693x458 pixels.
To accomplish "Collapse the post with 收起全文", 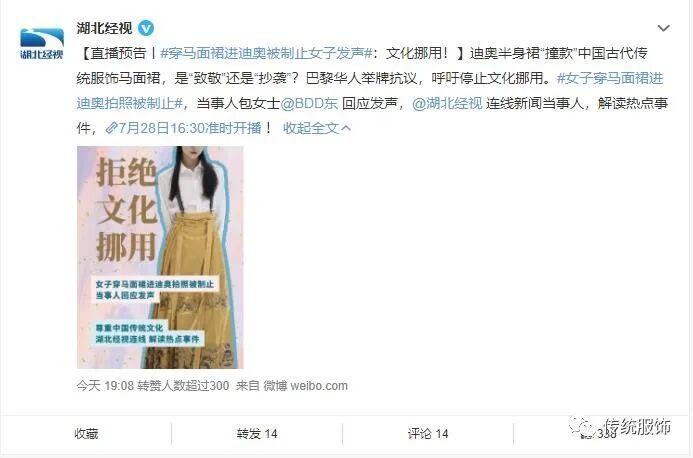I will [x=316, y=128].
